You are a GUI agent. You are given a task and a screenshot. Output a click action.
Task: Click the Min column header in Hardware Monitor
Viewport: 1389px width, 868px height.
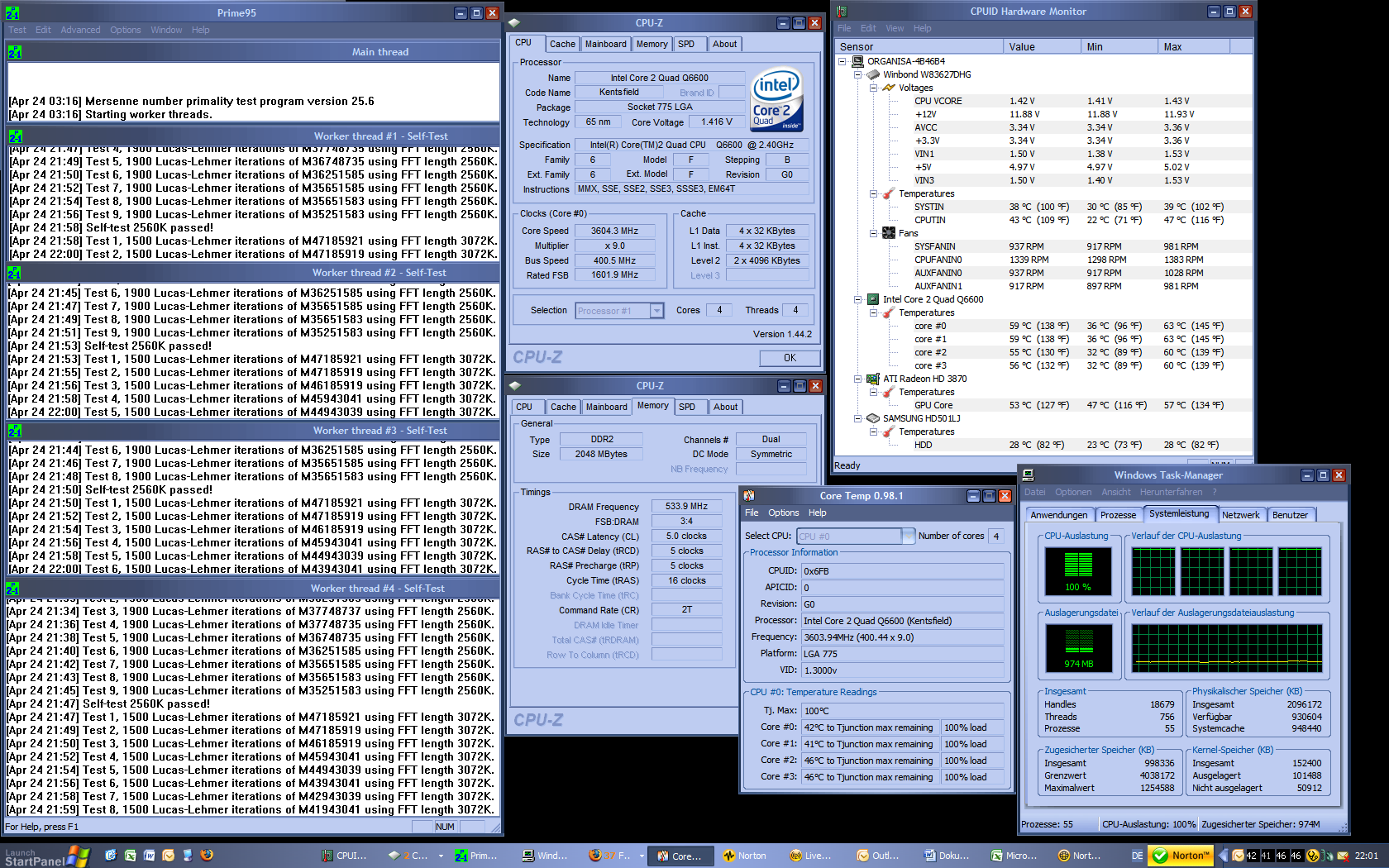[1119, 47]
